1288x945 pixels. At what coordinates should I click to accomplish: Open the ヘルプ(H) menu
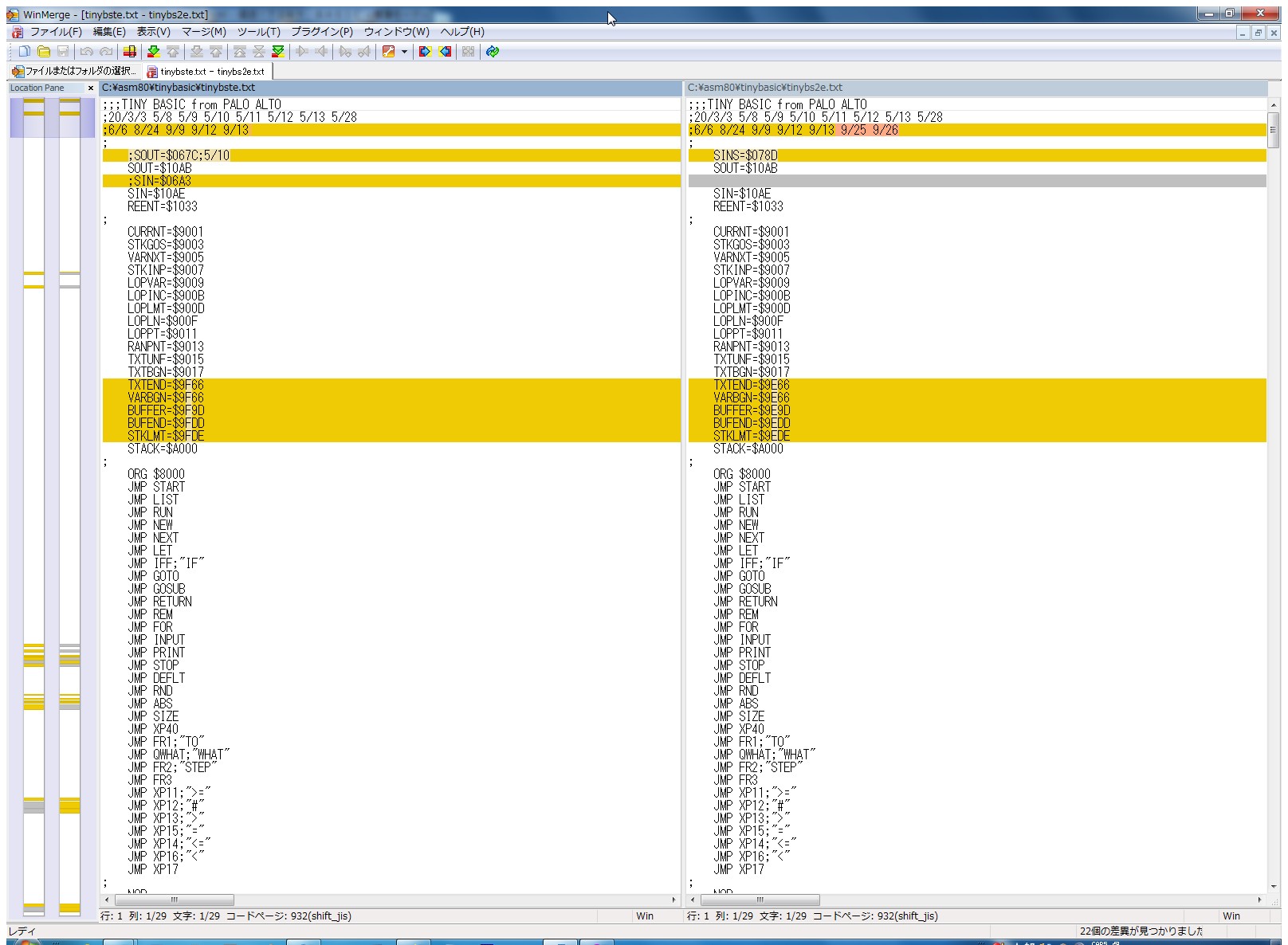pyautogui.click(x=462, y=32)
